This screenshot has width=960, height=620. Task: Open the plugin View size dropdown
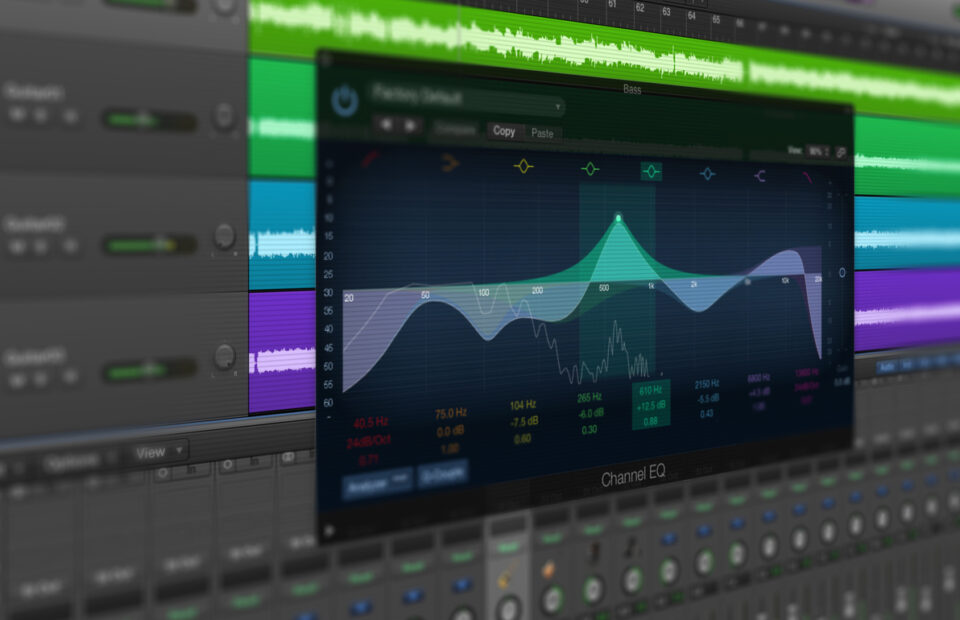pyautogui.click(x=817, y=151)
